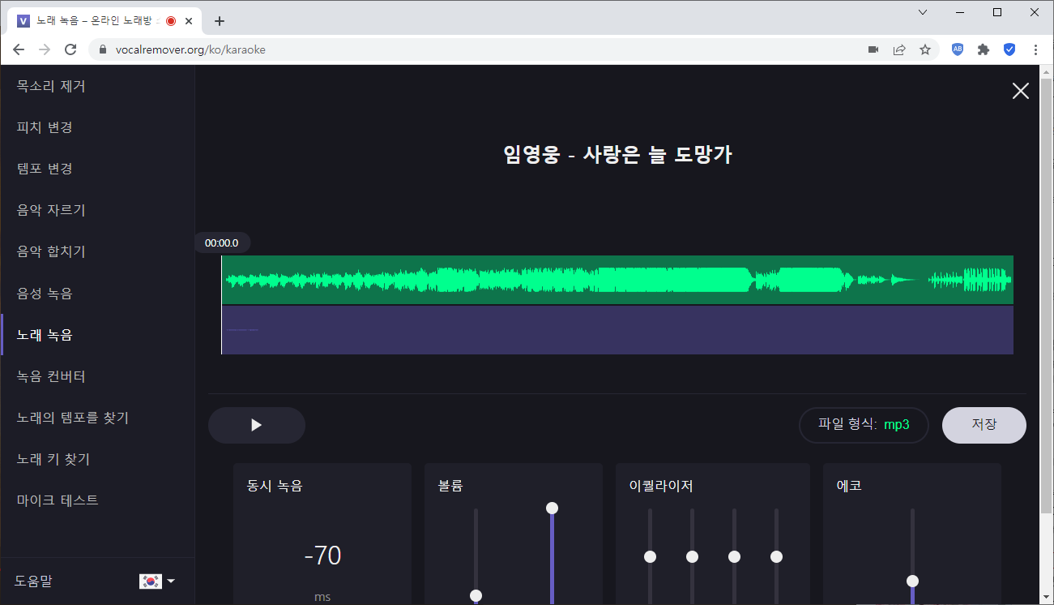Reload the page
This screenshot has height=605, width=1054.
tap(70, 49)
